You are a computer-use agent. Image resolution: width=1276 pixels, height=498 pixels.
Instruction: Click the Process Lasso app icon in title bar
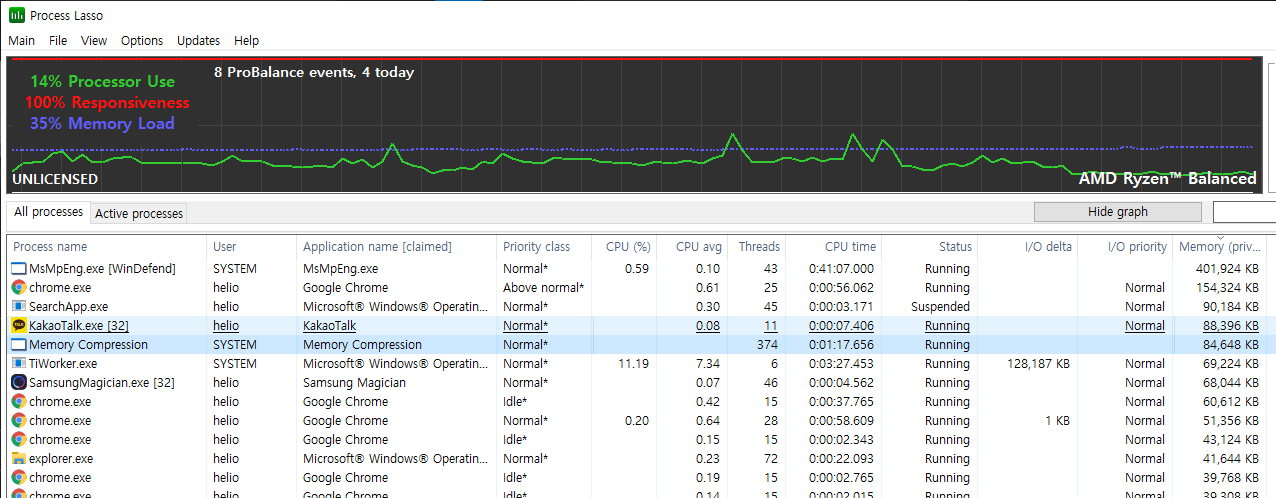tap(16, 15)
